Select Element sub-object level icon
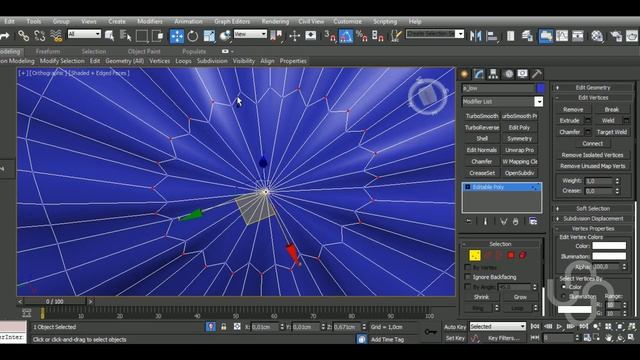Viewport: 640px width, 360px height. [522, 255]
